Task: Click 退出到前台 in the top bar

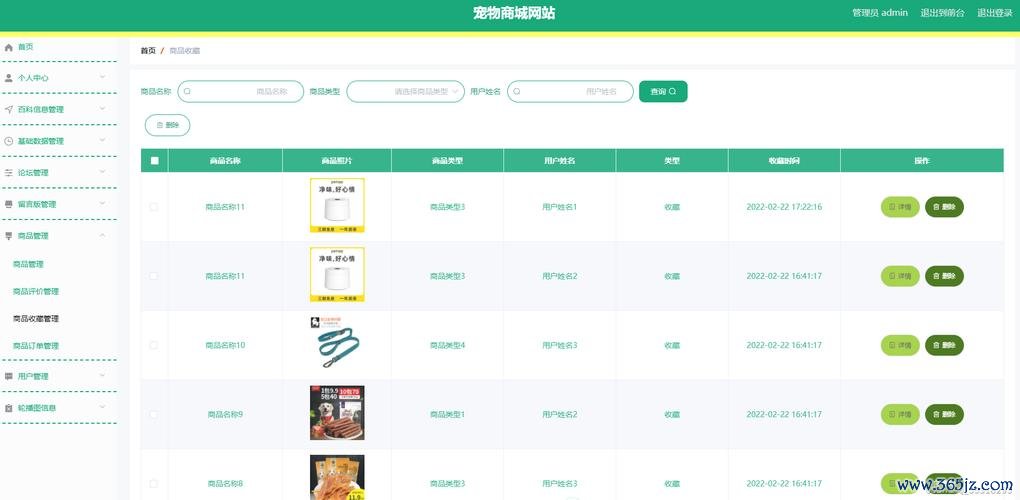Action: tap(943, 13)
